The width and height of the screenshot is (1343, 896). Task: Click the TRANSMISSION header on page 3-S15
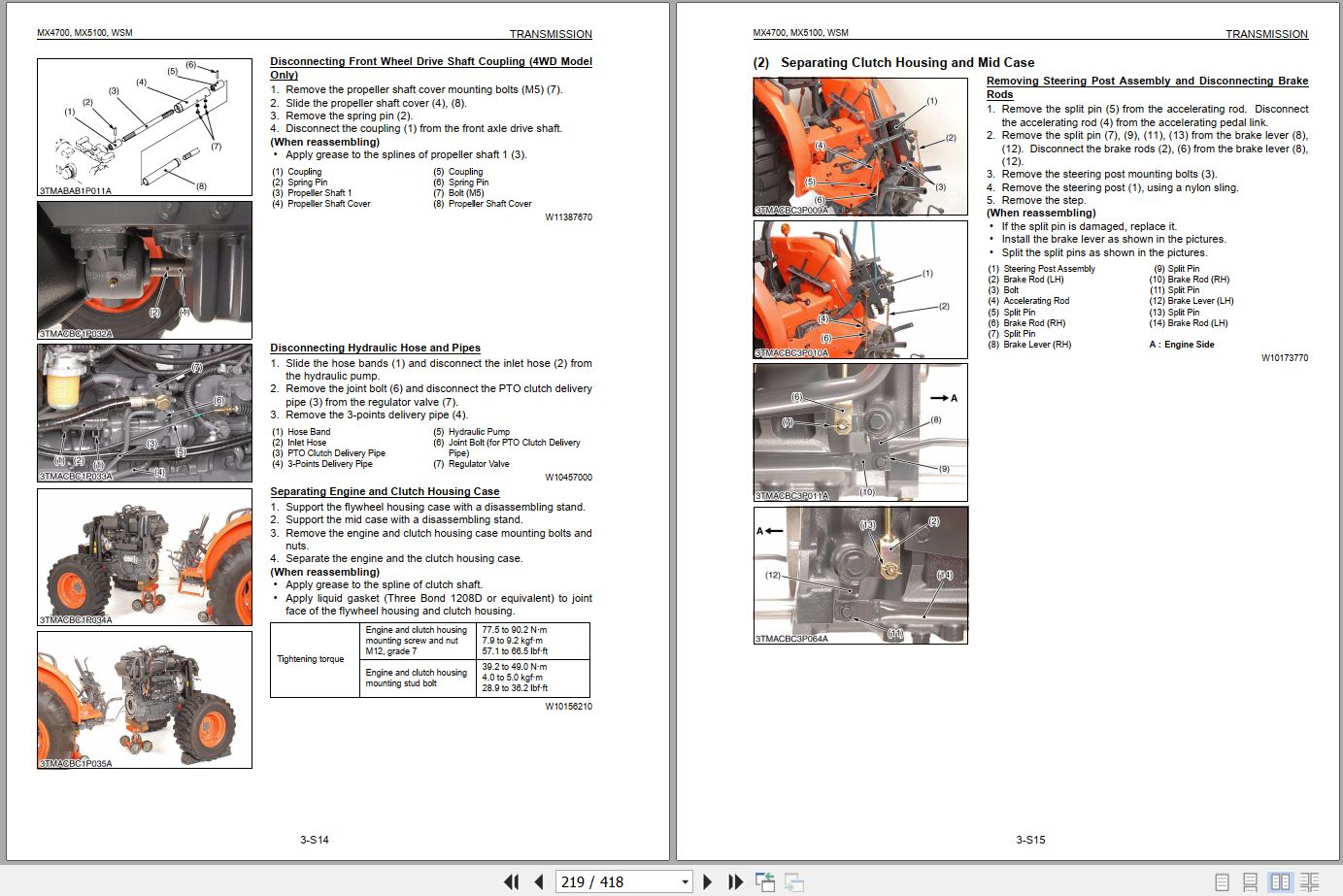tap(1266, 34)
